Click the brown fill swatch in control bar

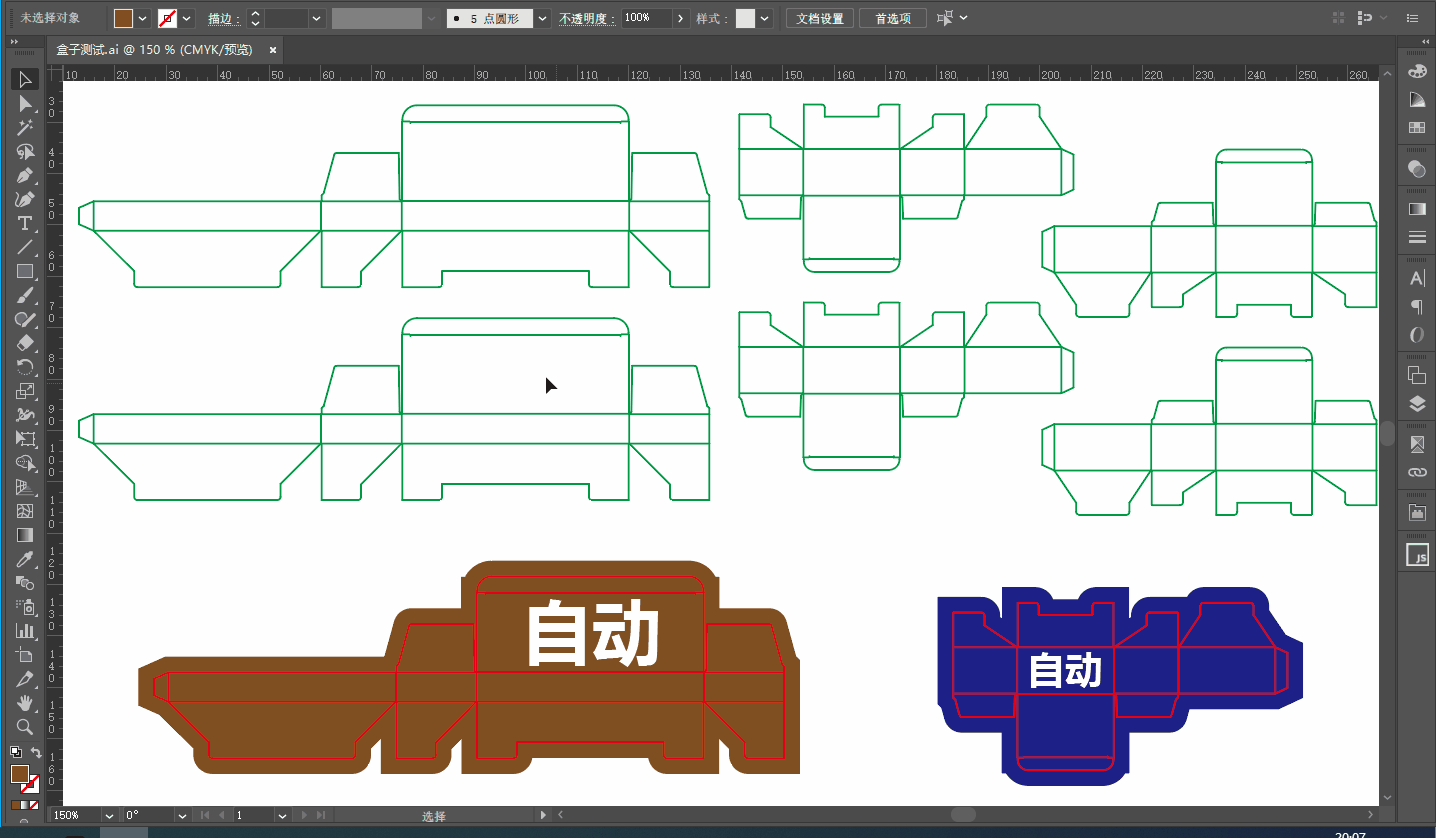(123, 18)
